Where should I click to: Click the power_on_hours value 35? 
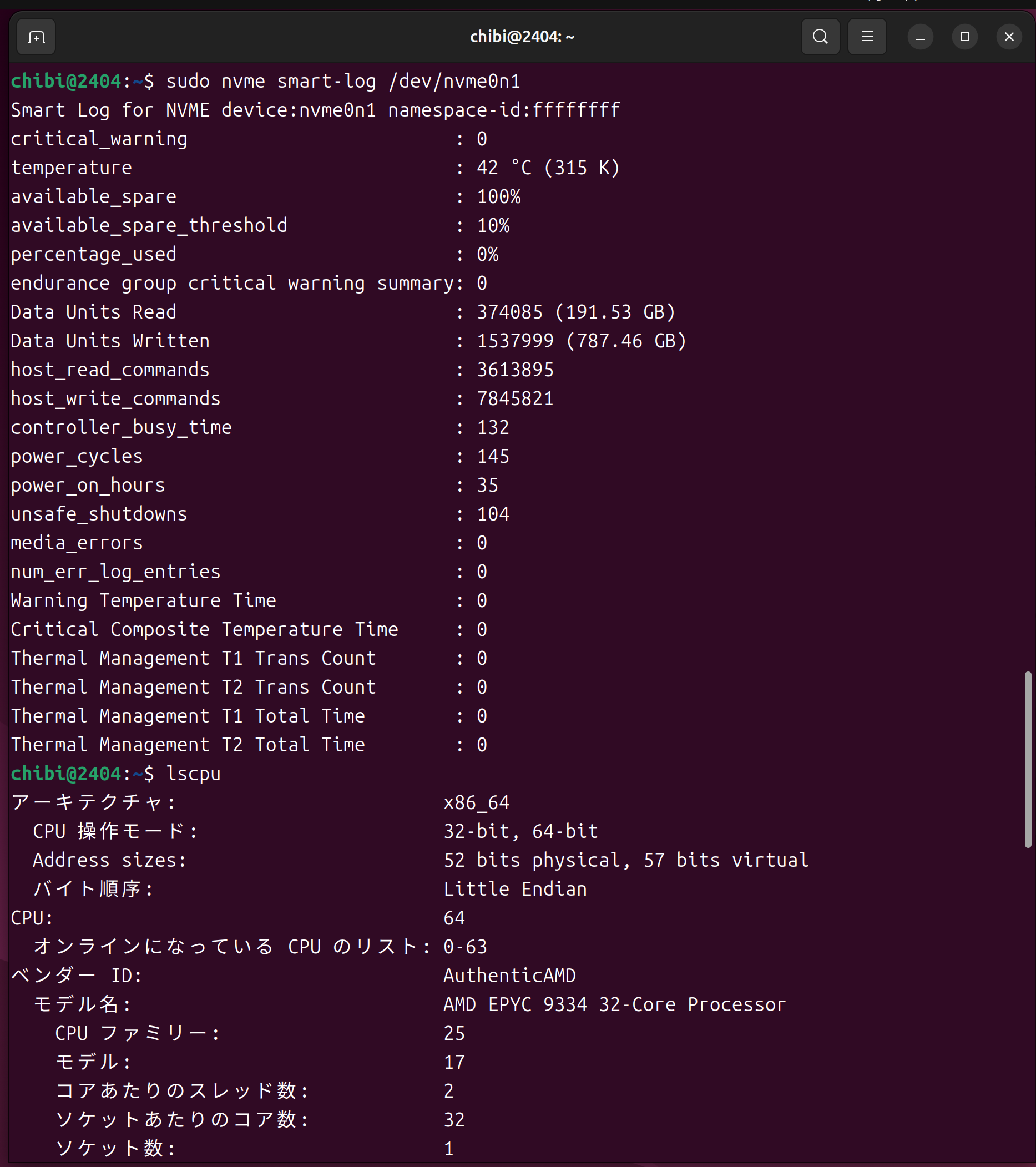(x=487, y=486)
